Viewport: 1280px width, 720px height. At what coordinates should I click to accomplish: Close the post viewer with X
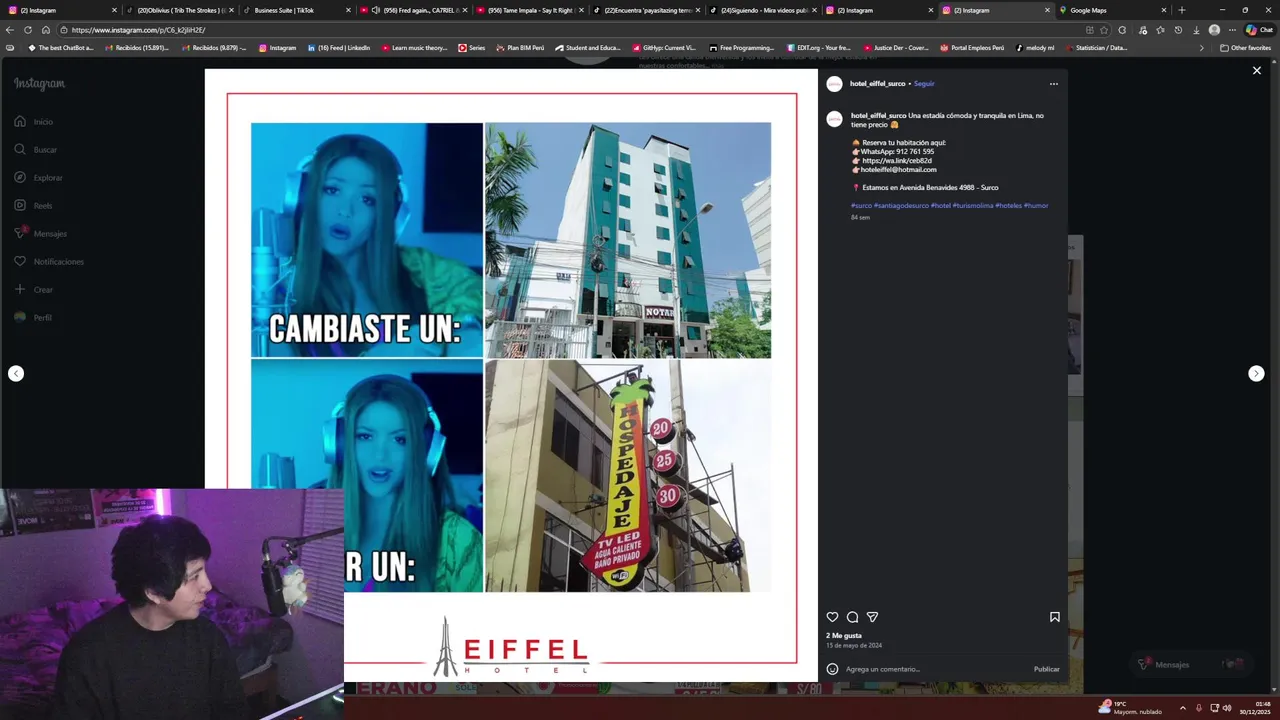pos(1257,71)
